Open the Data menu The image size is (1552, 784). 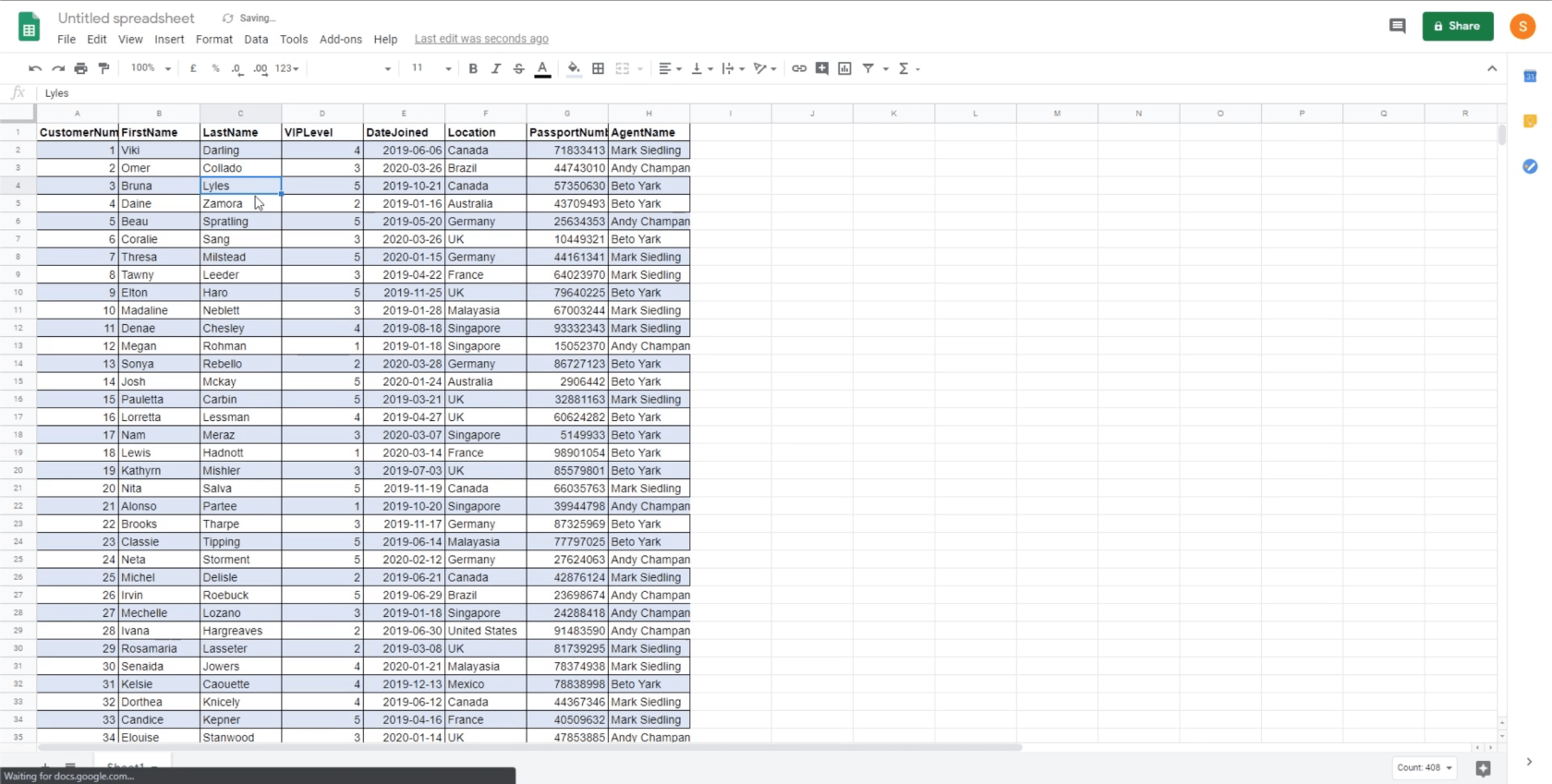(x=256, y=39)
